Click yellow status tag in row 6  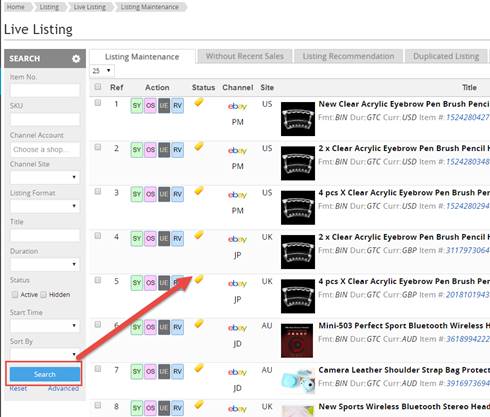199,324
